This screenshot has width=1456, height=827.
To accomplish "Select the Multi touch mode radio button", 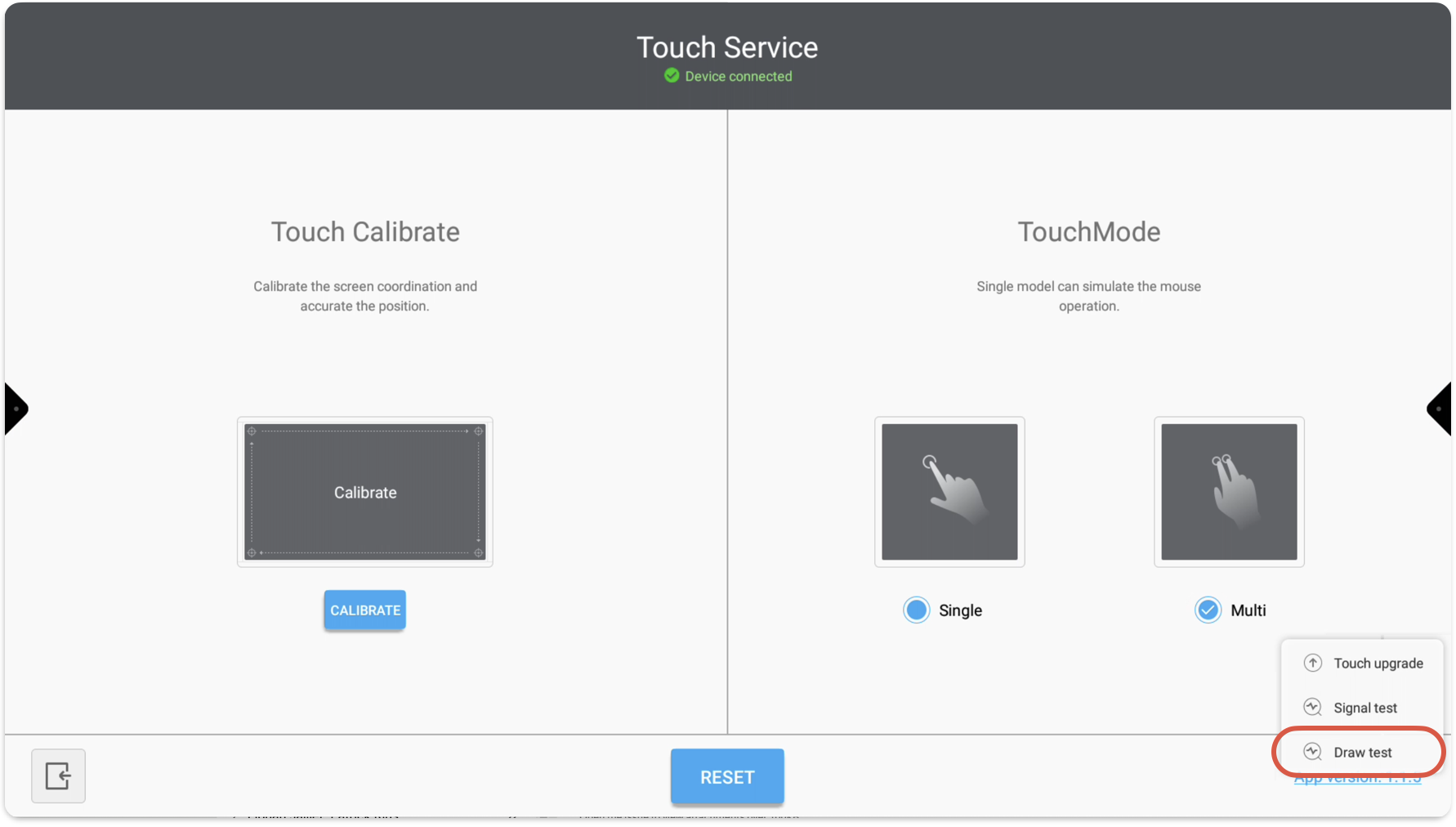I will (1208, 610).
